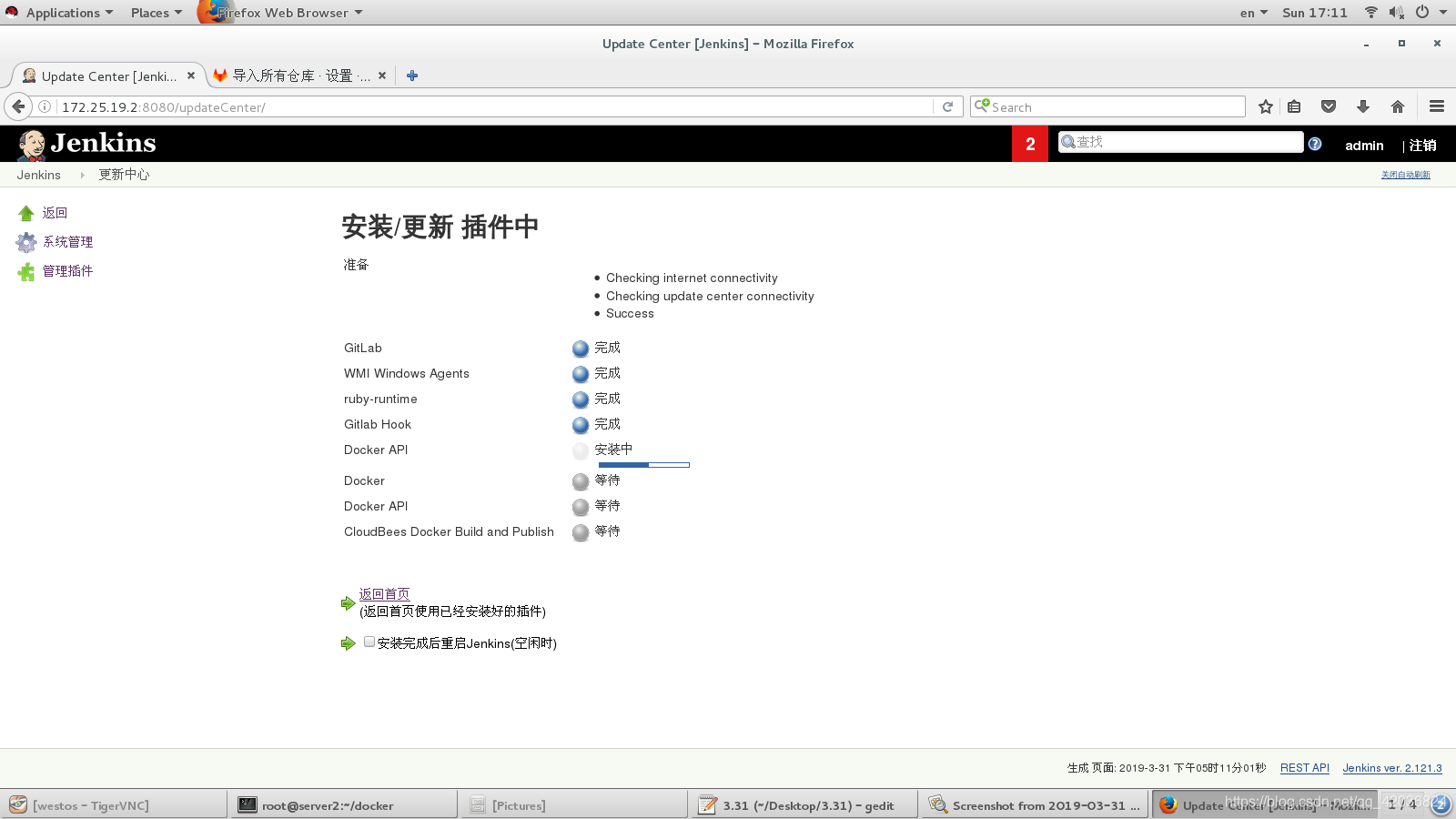Click the Gitlab Hook status ball
Screen dimensions: 1456x819
pos(581,425)
